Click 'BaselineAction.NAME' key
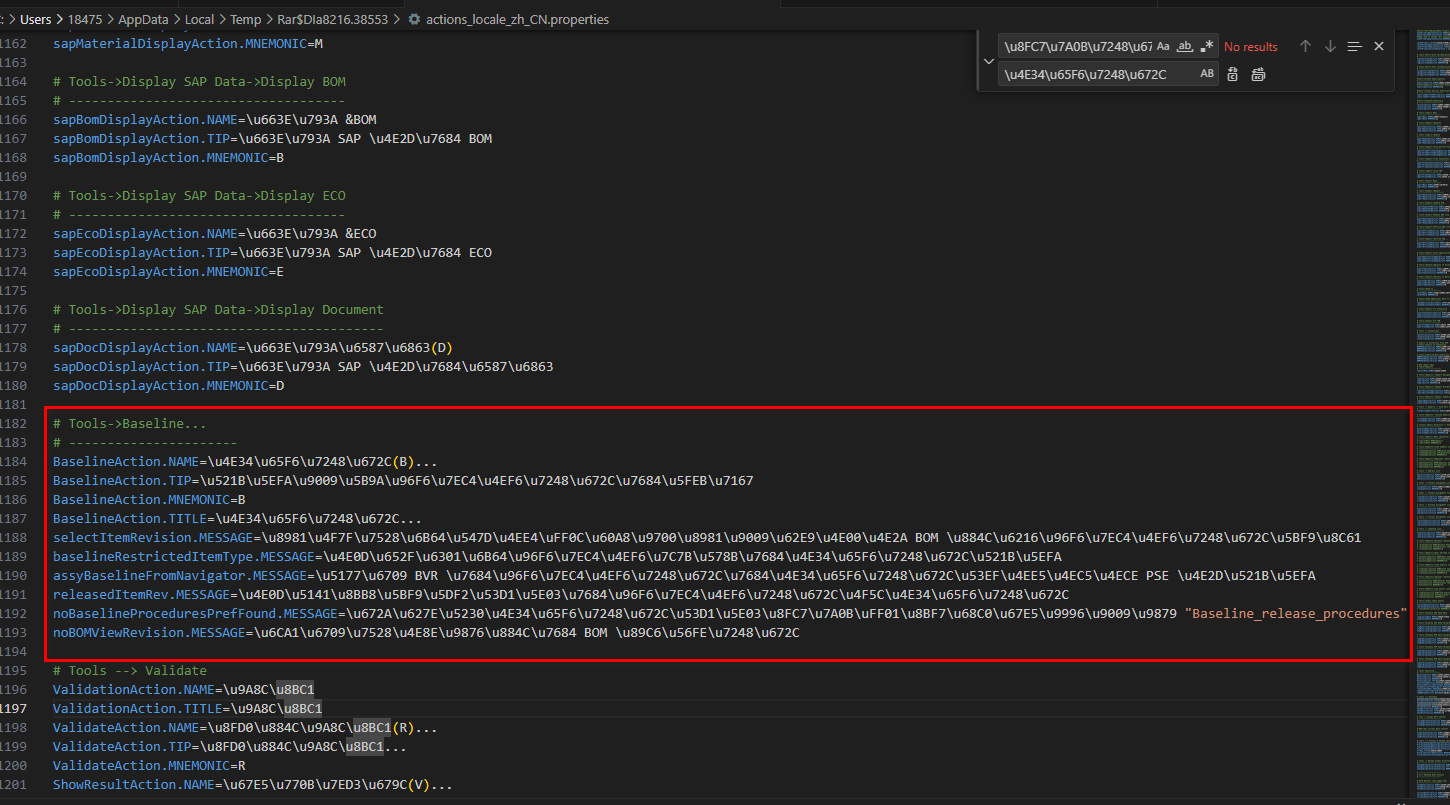The image size is (1450, 805). pyautogui.click(x=126, y=461)
